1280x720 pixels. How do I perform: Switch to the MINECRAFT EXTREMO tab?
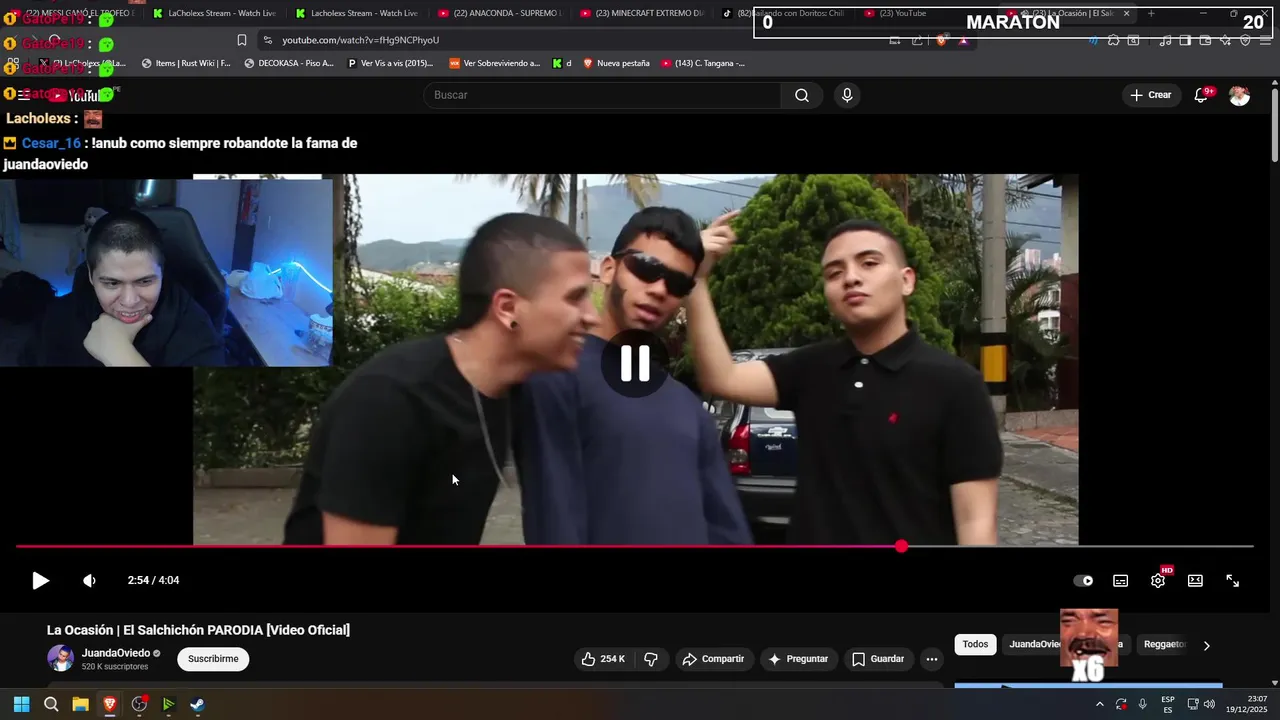tap(642, 13)
